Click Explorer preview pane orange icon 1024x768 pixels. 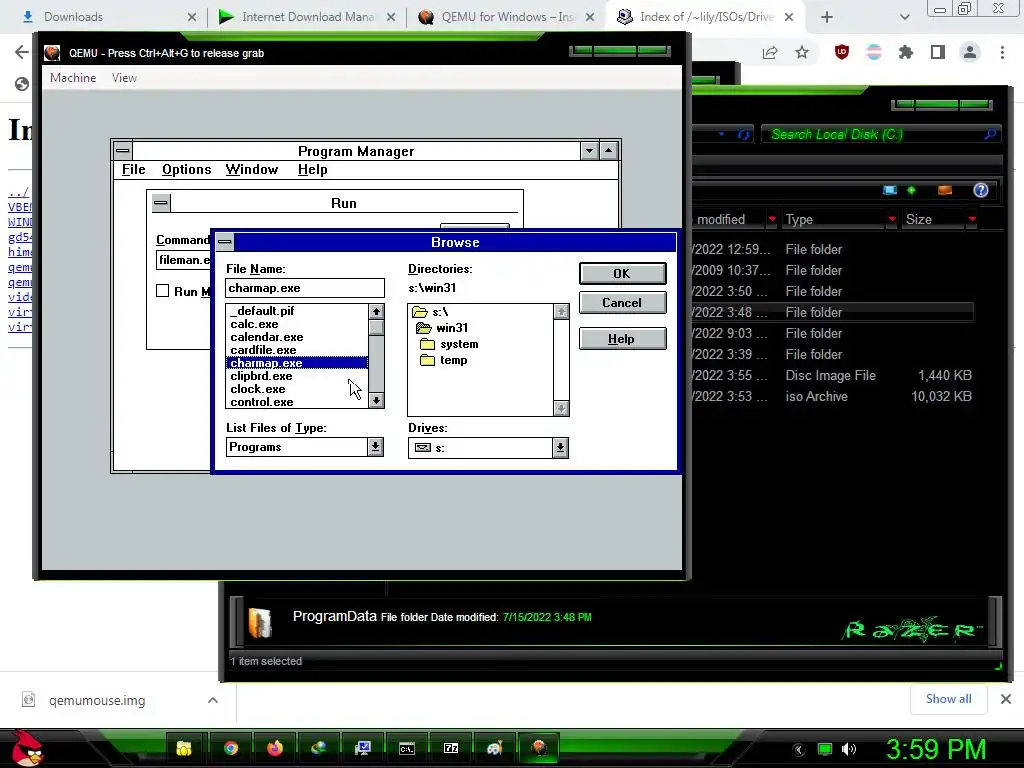pos(944,190)
